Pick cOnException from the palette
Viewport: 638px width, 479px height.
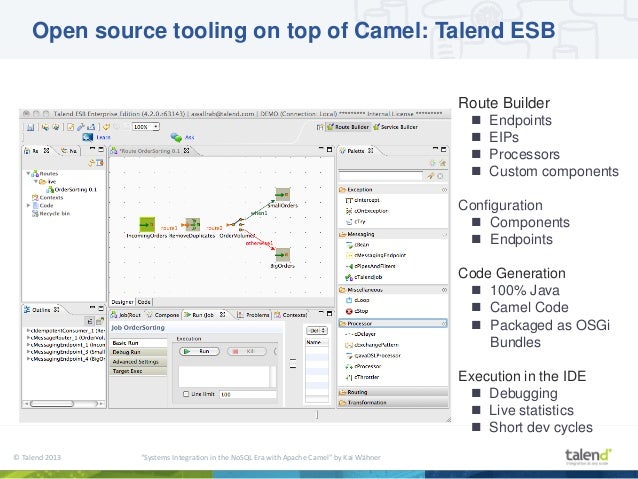[367, 211]
